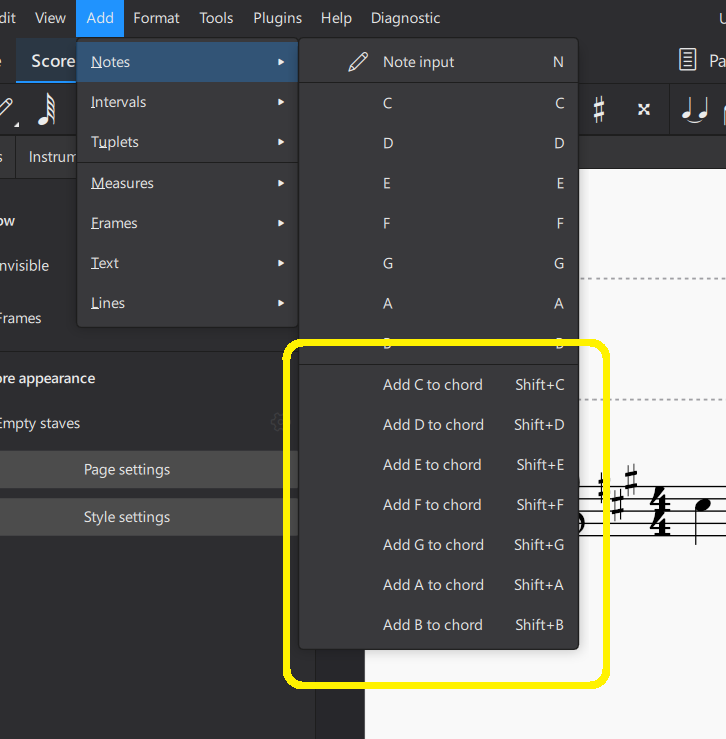Select Add B to chord
This screenshot has height=739, width=726.
438,625
